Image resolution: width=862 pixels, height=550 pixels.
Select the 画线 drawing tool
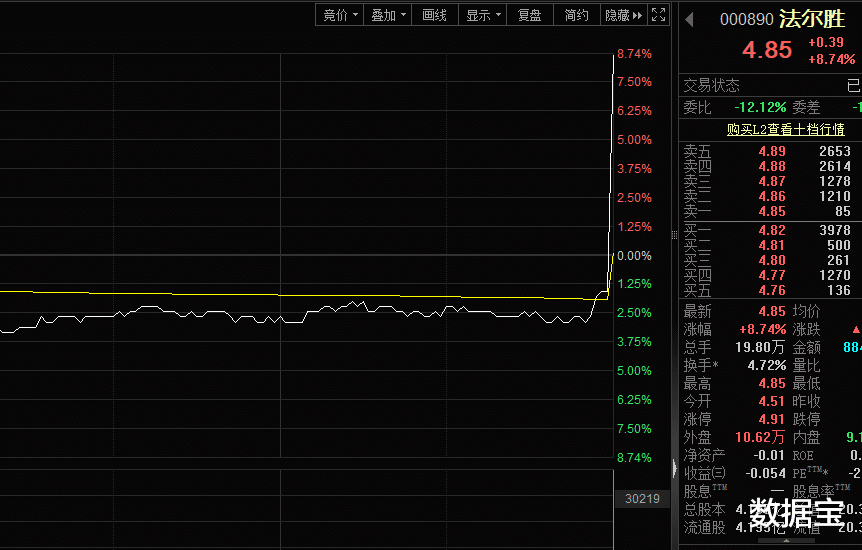(x=434, y=15)
